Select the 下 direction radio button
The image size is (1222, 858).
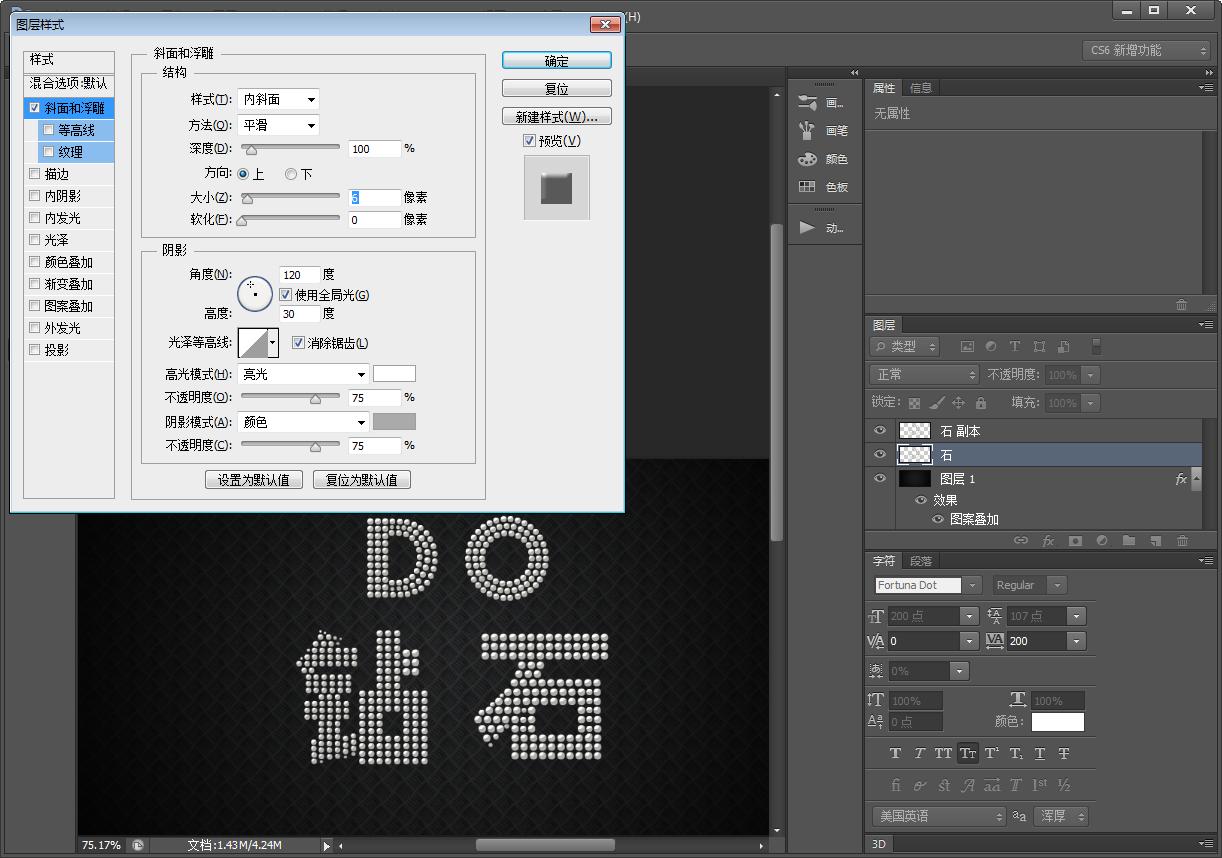pos(291,174)
